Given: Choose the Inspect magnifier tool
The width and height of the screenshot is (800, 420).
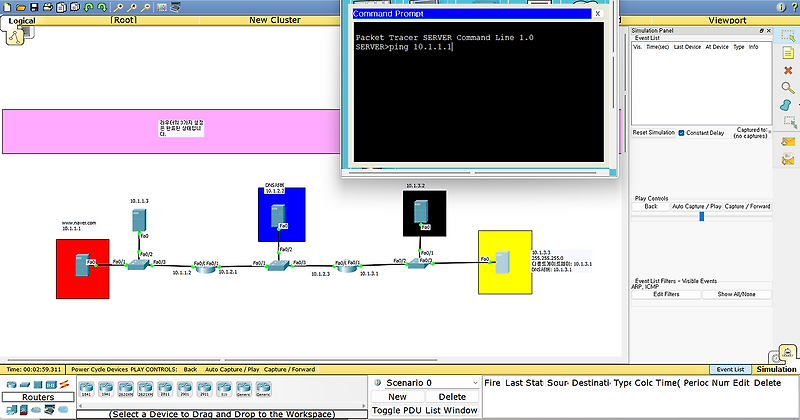Looking at the screenshot, I should (788, 88).
